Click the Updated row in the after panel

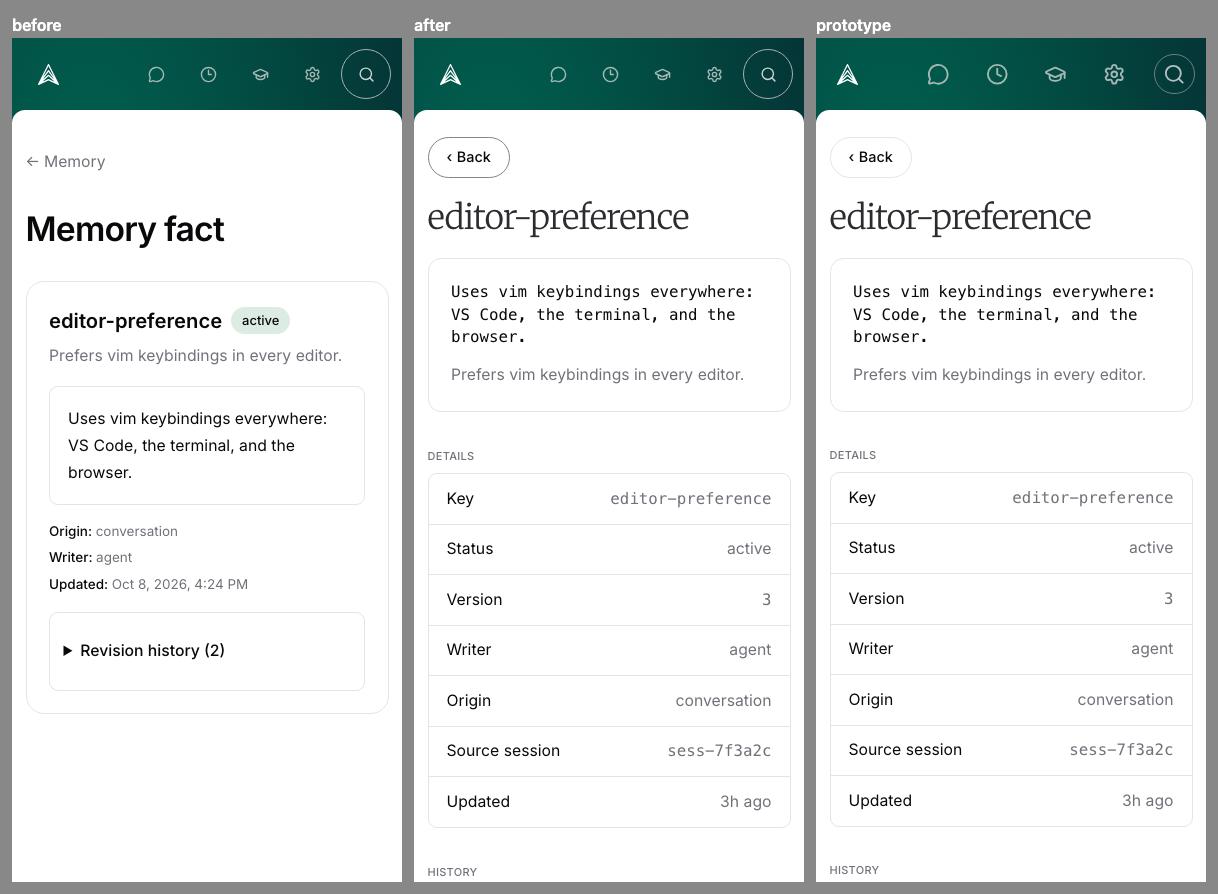(609, 802)
